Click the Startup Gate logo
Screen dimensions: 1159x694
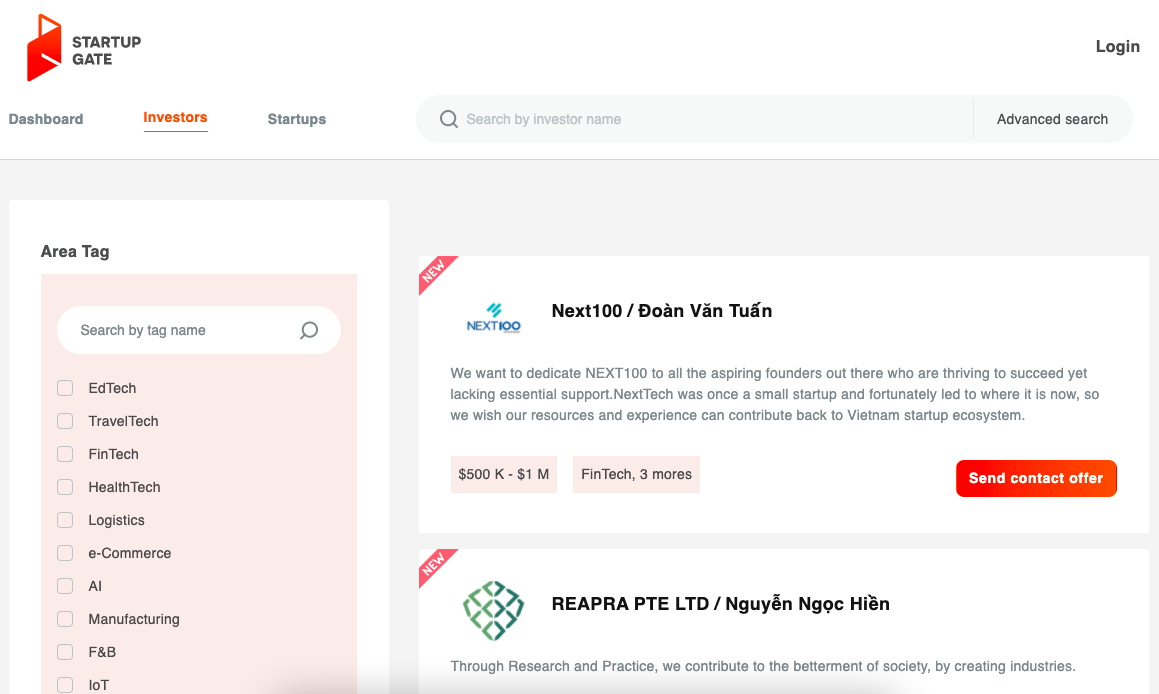tap(84, 48)
